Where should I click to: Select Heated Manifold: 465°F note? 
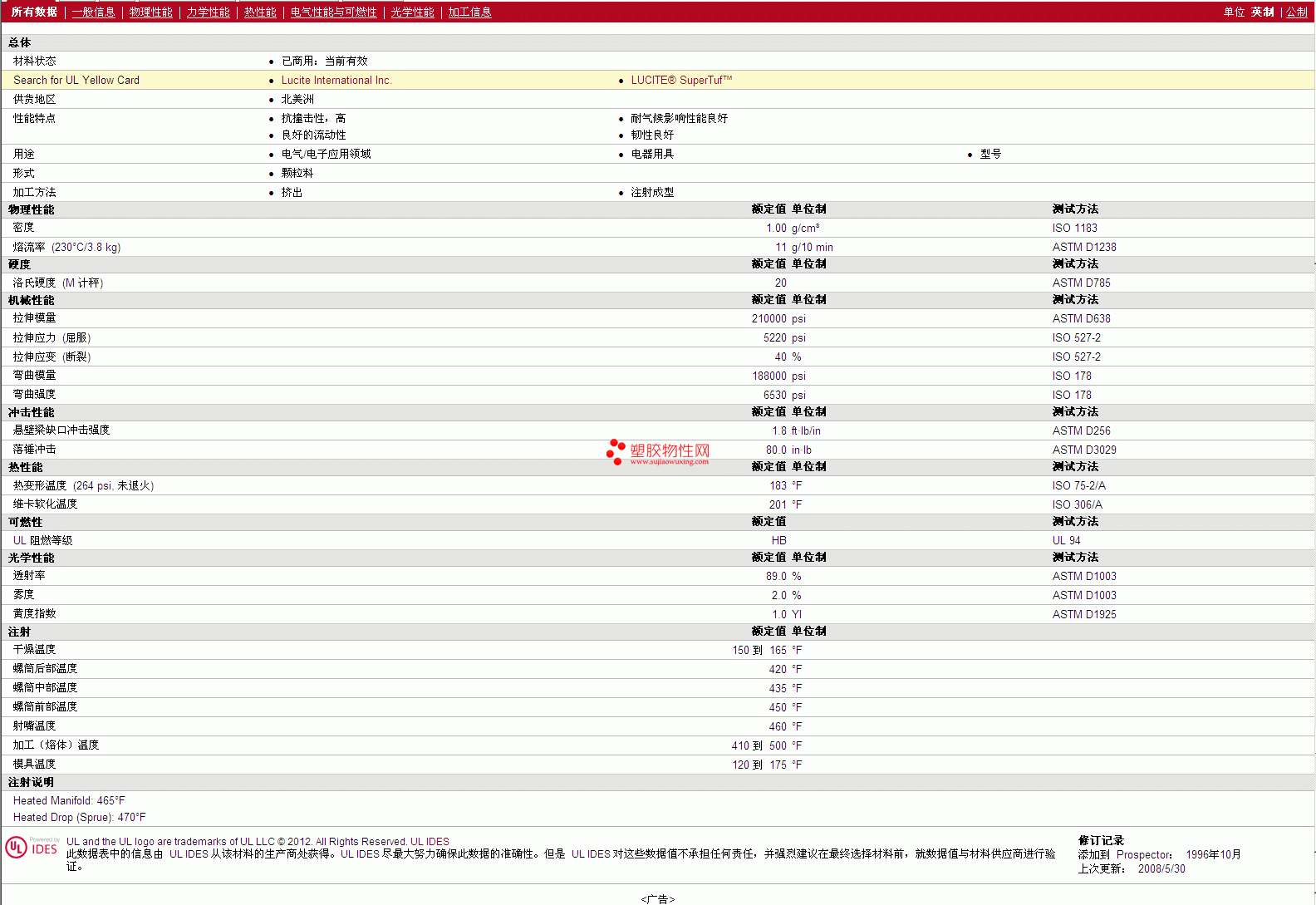[x=69, y=800]
